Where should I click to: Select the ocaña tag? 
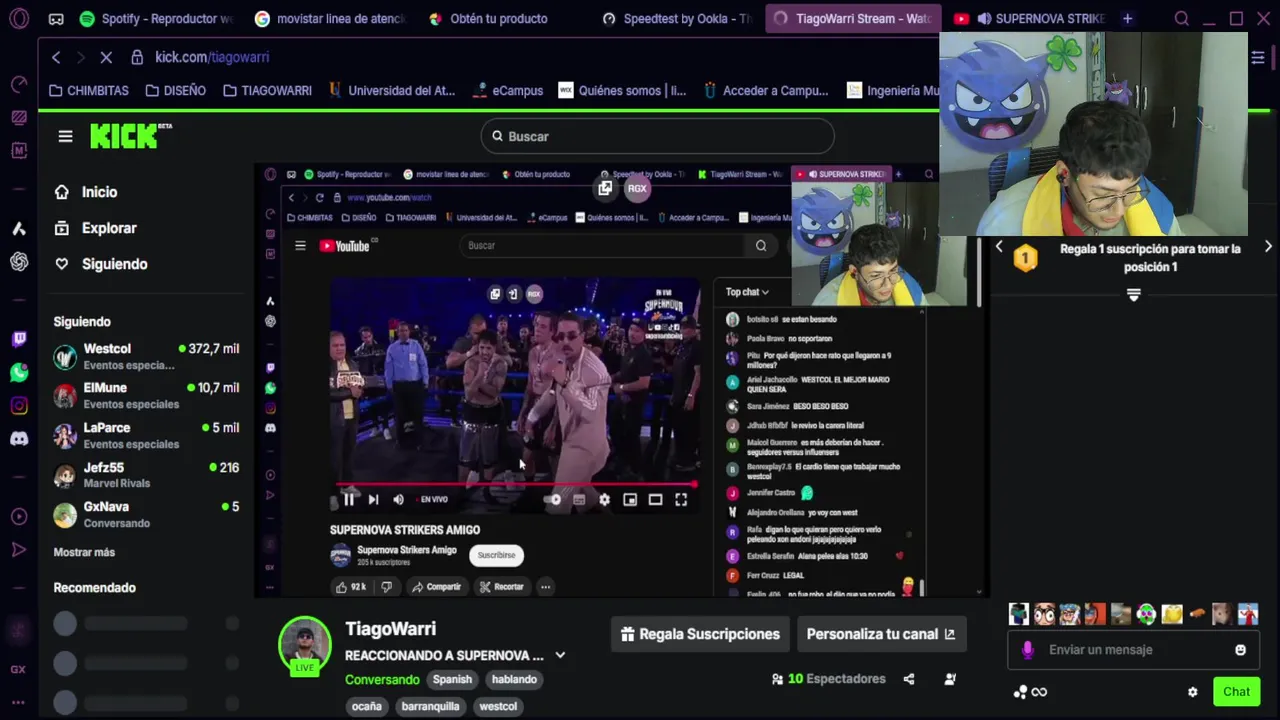[x=366, y=706]
